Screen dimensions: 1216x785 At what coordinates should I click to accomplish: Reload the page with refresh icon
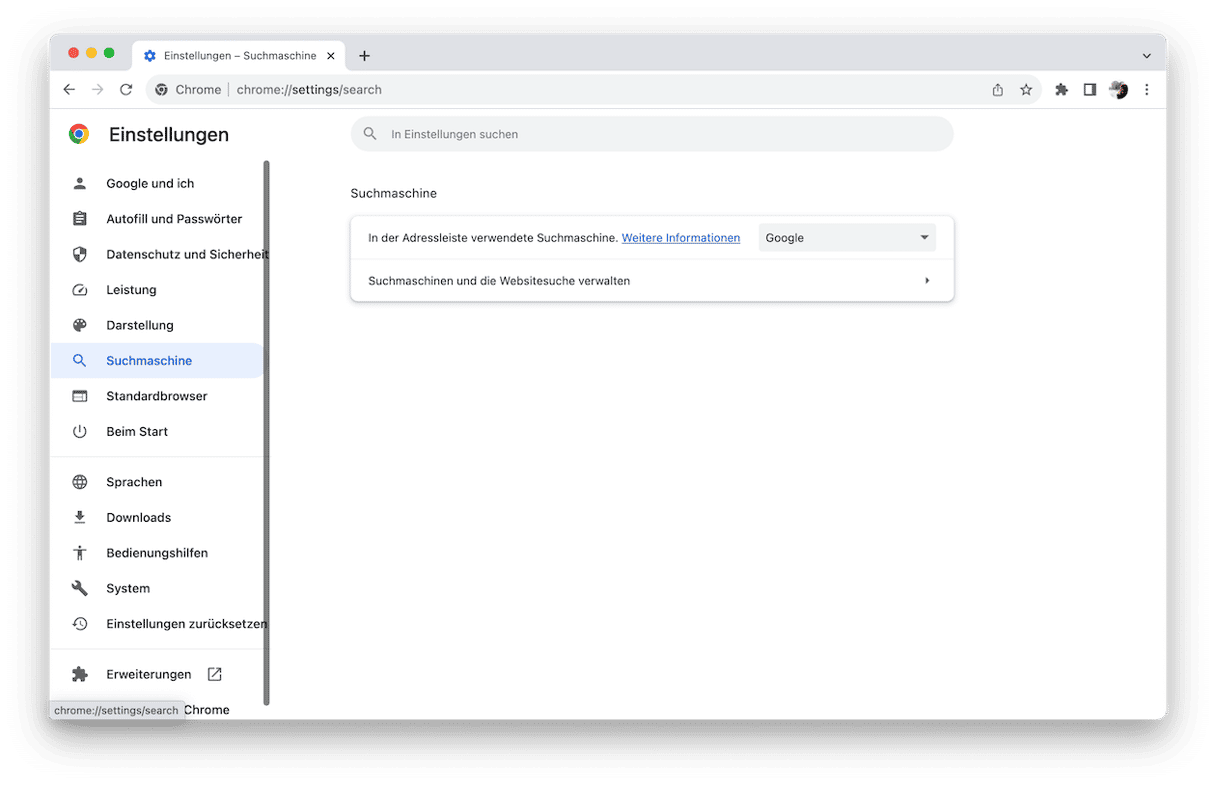tap(126, 90)
